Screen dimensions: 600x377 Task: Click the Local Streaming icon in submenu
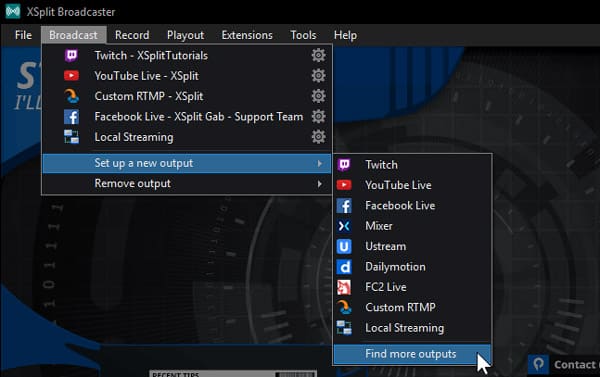coord(344,328)
